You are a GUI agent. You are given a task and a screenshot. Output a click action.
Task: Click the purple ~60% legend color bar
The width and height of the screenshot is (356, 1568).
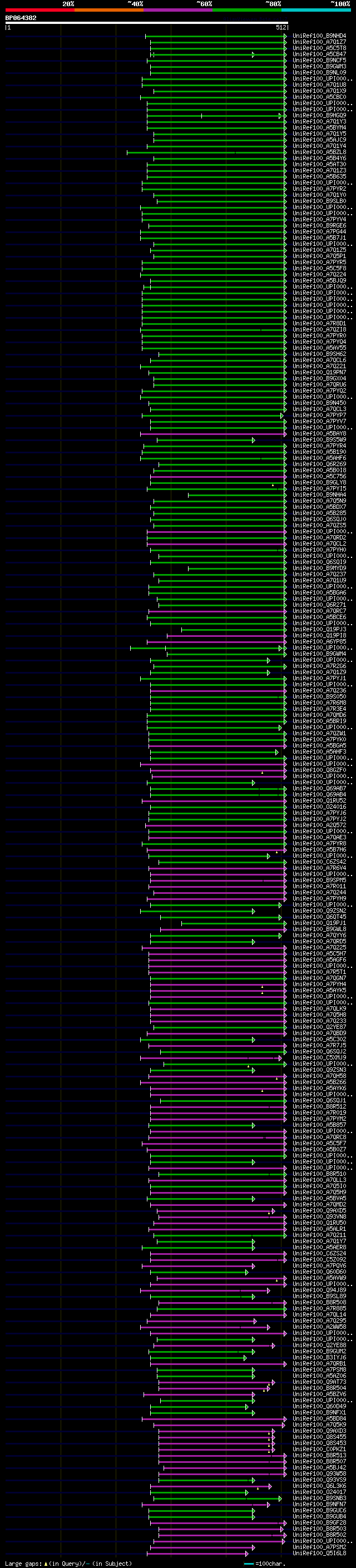[177, 10]
